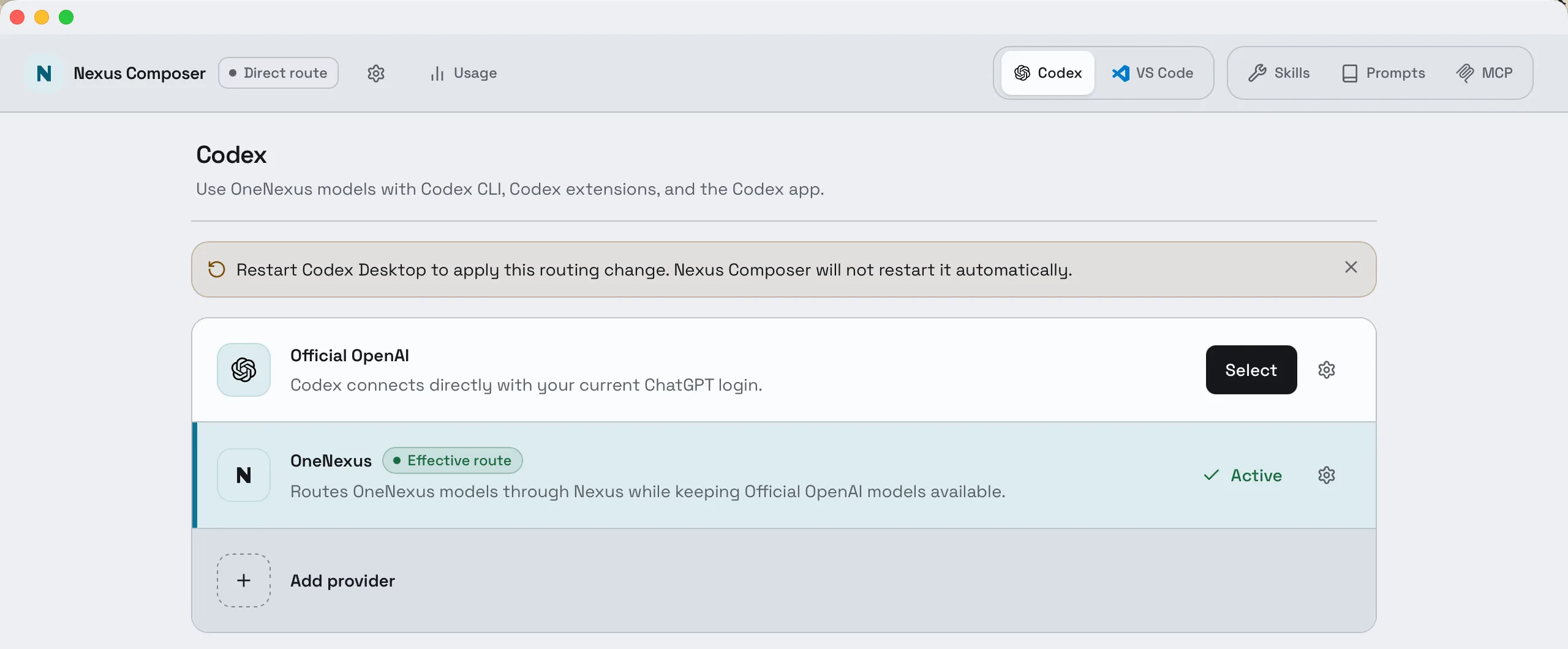Click the OneNexus provider name
The image size is (1568, 649).
[331, 460]
